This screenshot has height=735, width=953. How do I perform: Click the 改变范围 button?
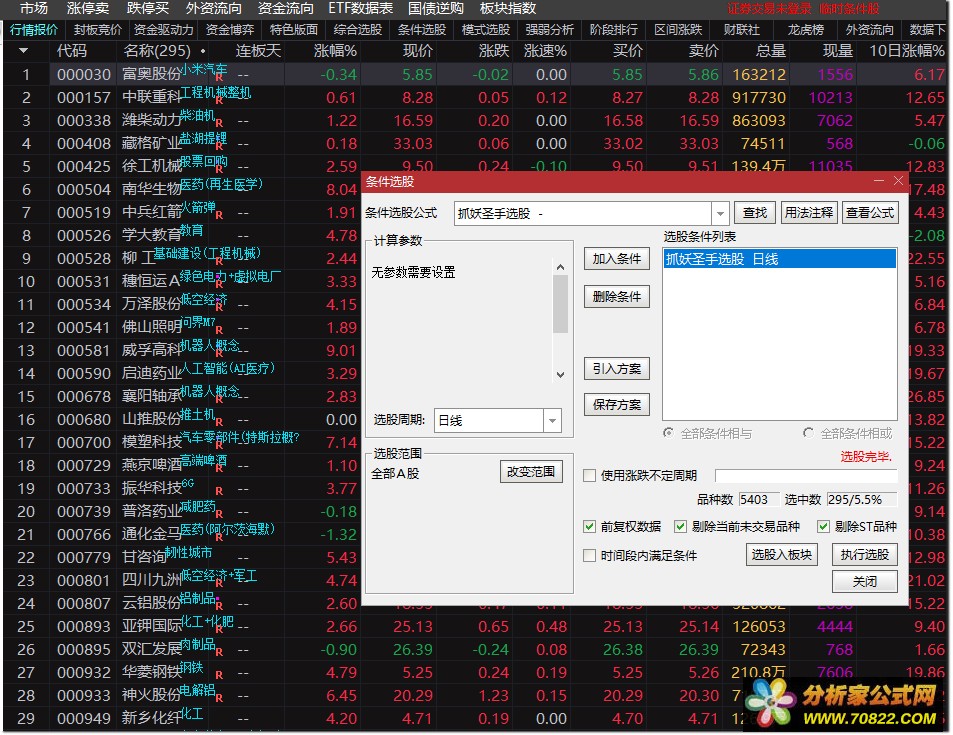click(x=531, y=472)
